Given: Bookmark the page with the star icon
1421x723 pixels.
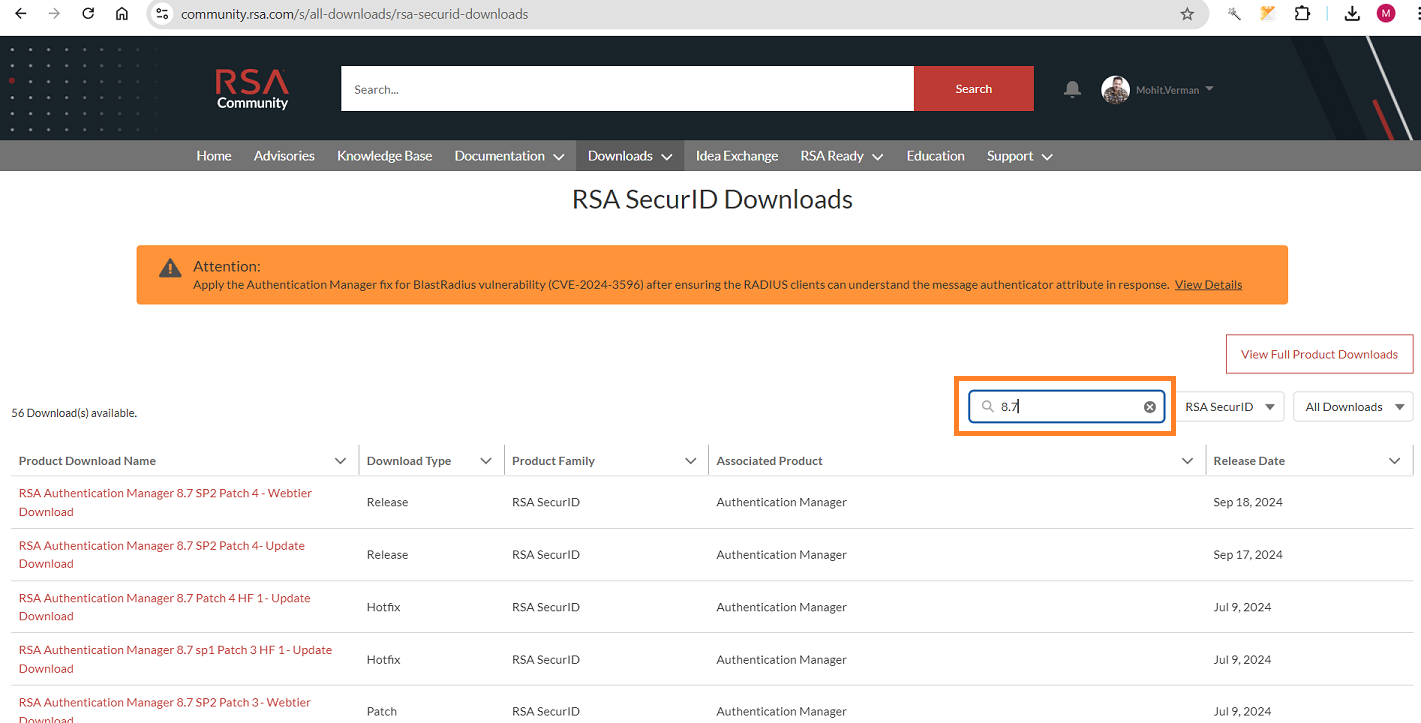Looking at the screenshot, I should coord(1186,14).
